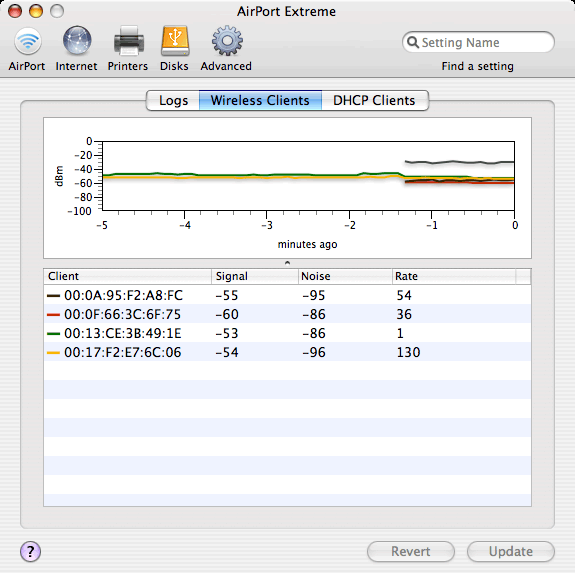
Task: Click noise value -95
Action: click(x=314, y=295)
